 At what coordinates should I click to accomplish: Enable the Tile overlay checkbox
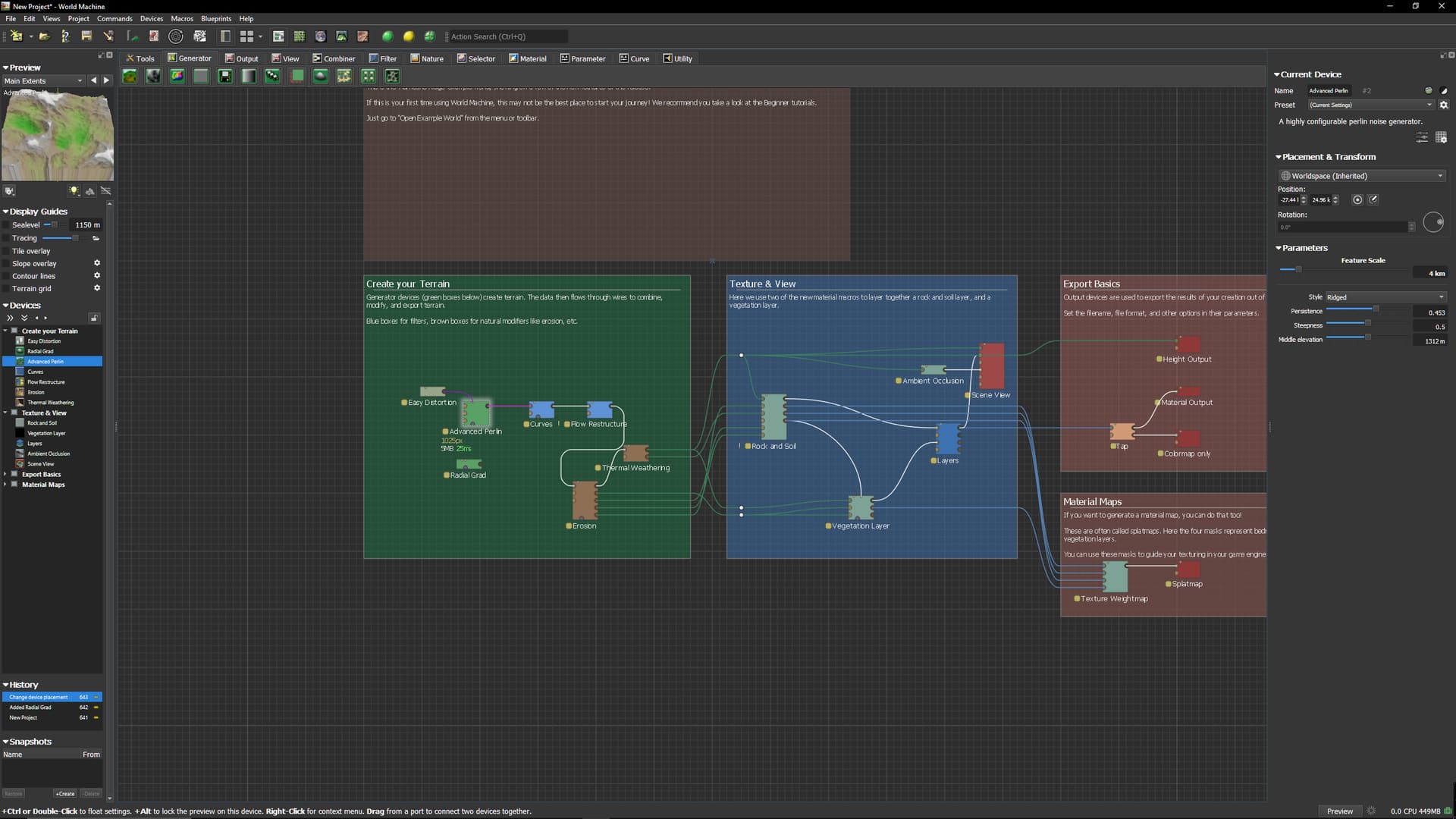coord(7,251)
